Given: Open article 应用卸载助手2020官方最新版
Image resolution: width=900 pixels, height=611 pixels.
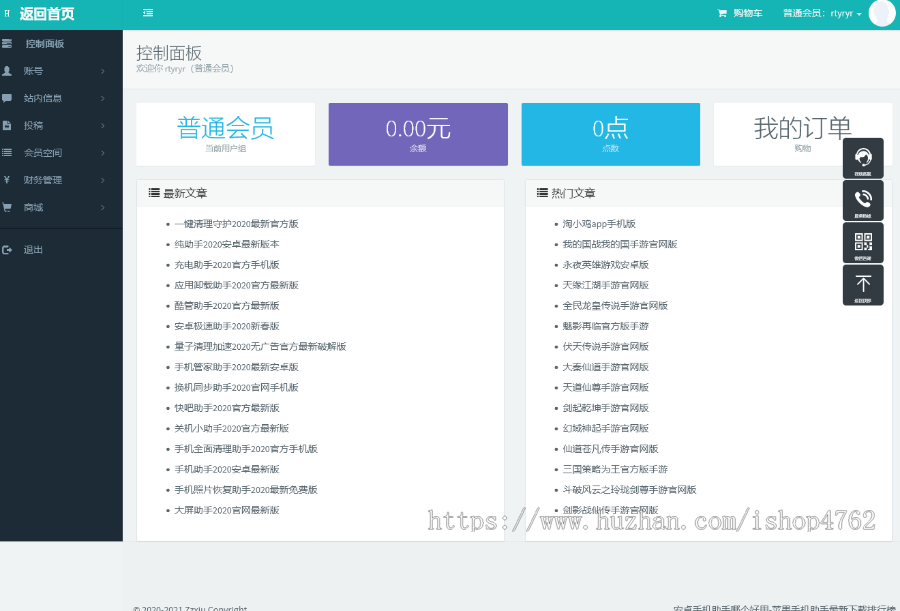Looking at the screenshot, I should click(236, 285).
